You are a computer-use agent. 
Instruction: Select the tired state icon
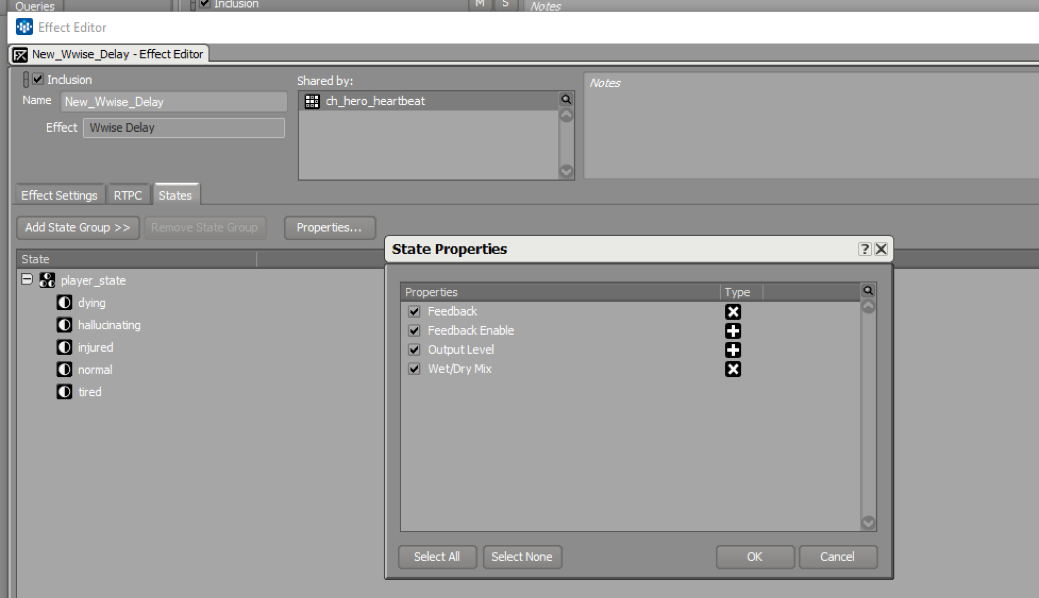[x=64, y=392]
